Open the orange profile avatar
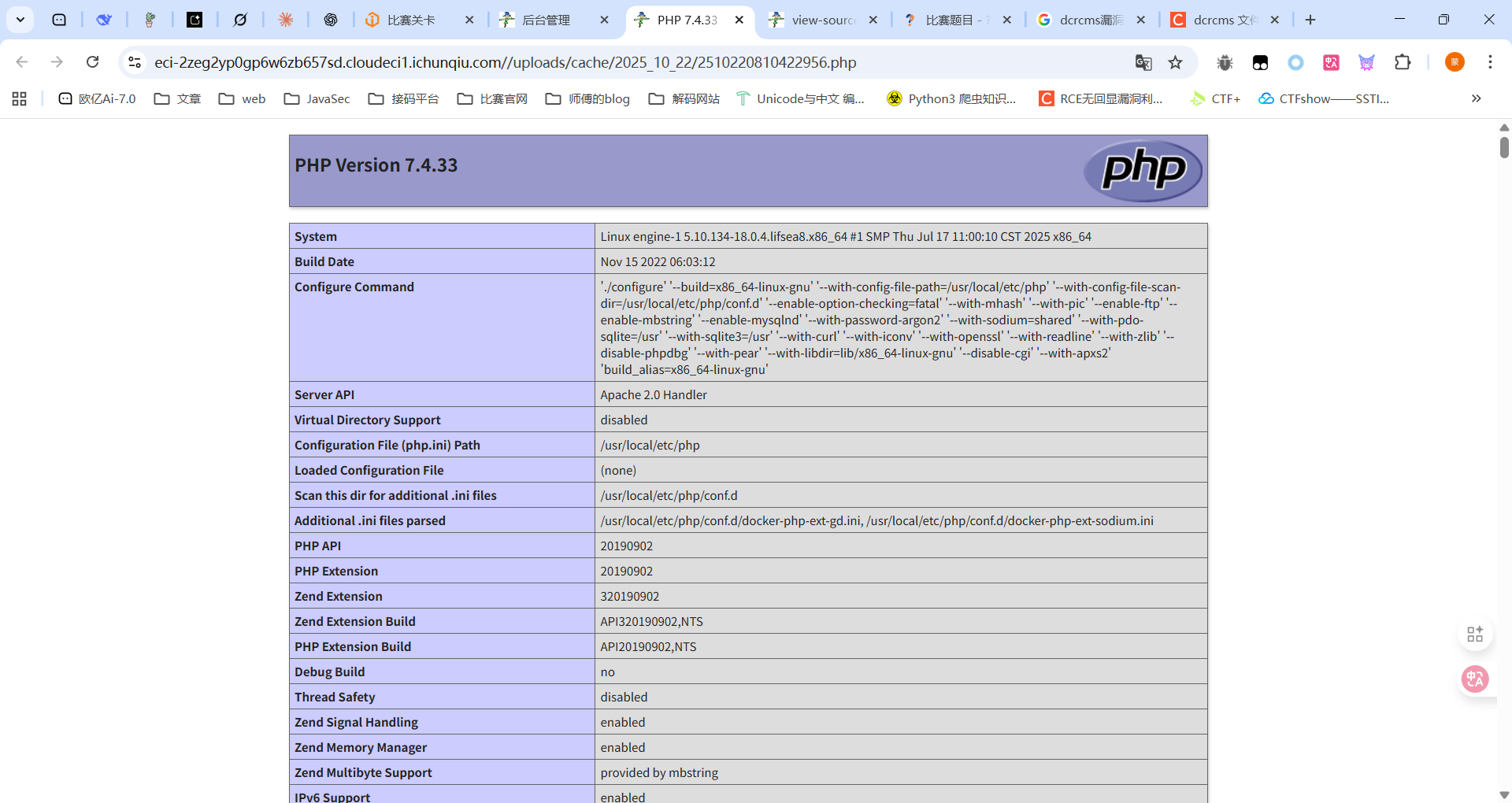 tap(1455, 62)
